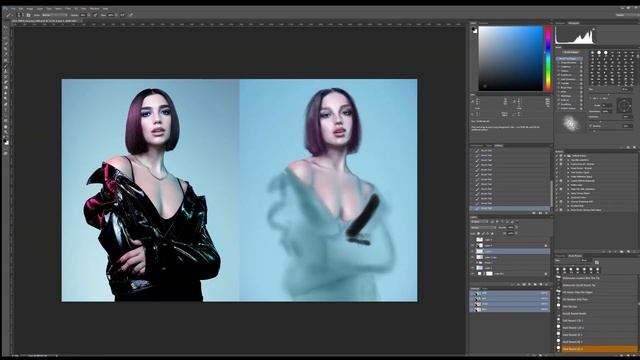
Task: Click inside the blue color picker field
Action: [511, 58]
